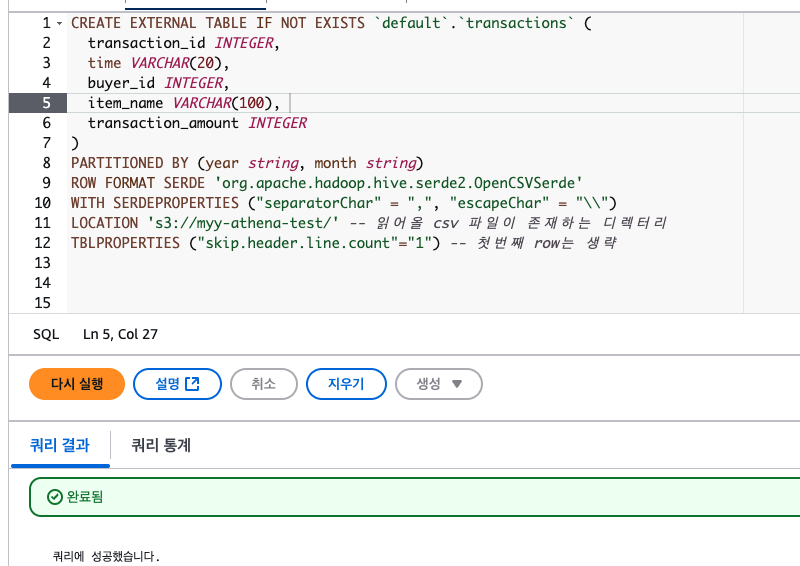Viewport: 800px width, 566px height.
Task: Open the 생성 dropdown menu
Action: pyautogui.click(x=439, y=384)
